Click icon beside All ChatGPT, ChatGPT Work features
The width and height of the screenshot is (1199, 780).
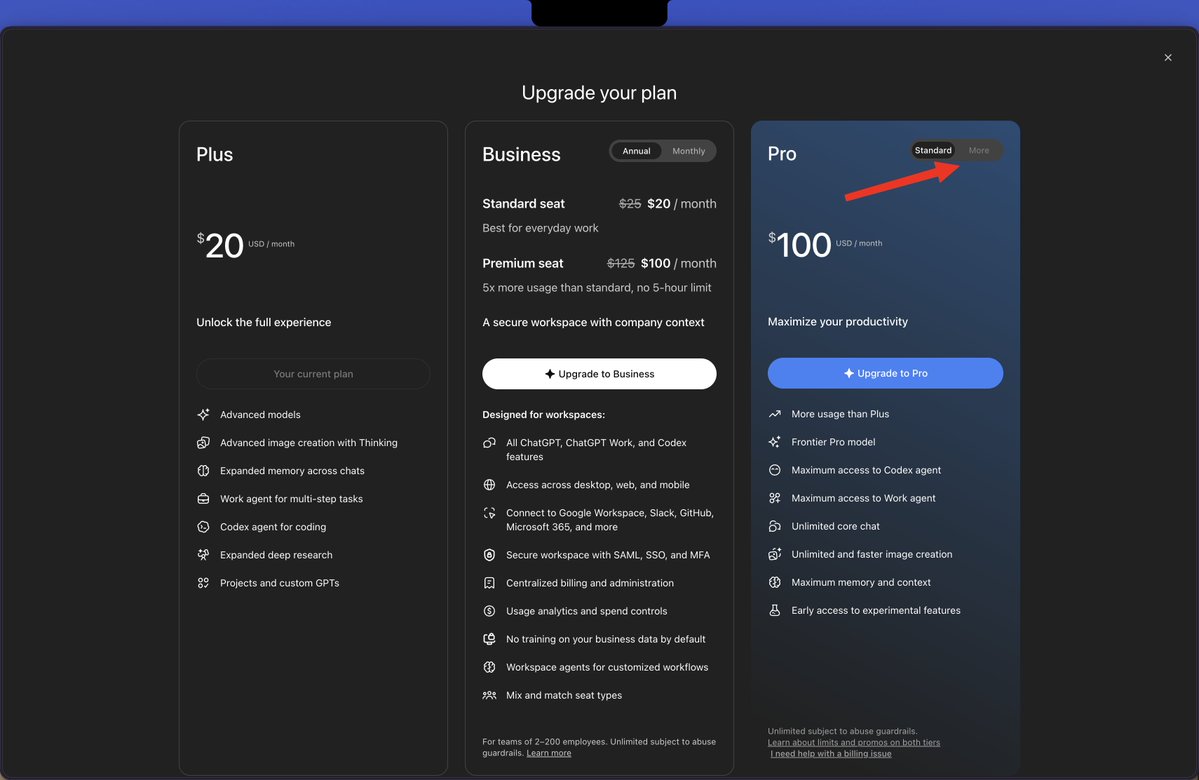pyautogui.click(x=489, y=443)
